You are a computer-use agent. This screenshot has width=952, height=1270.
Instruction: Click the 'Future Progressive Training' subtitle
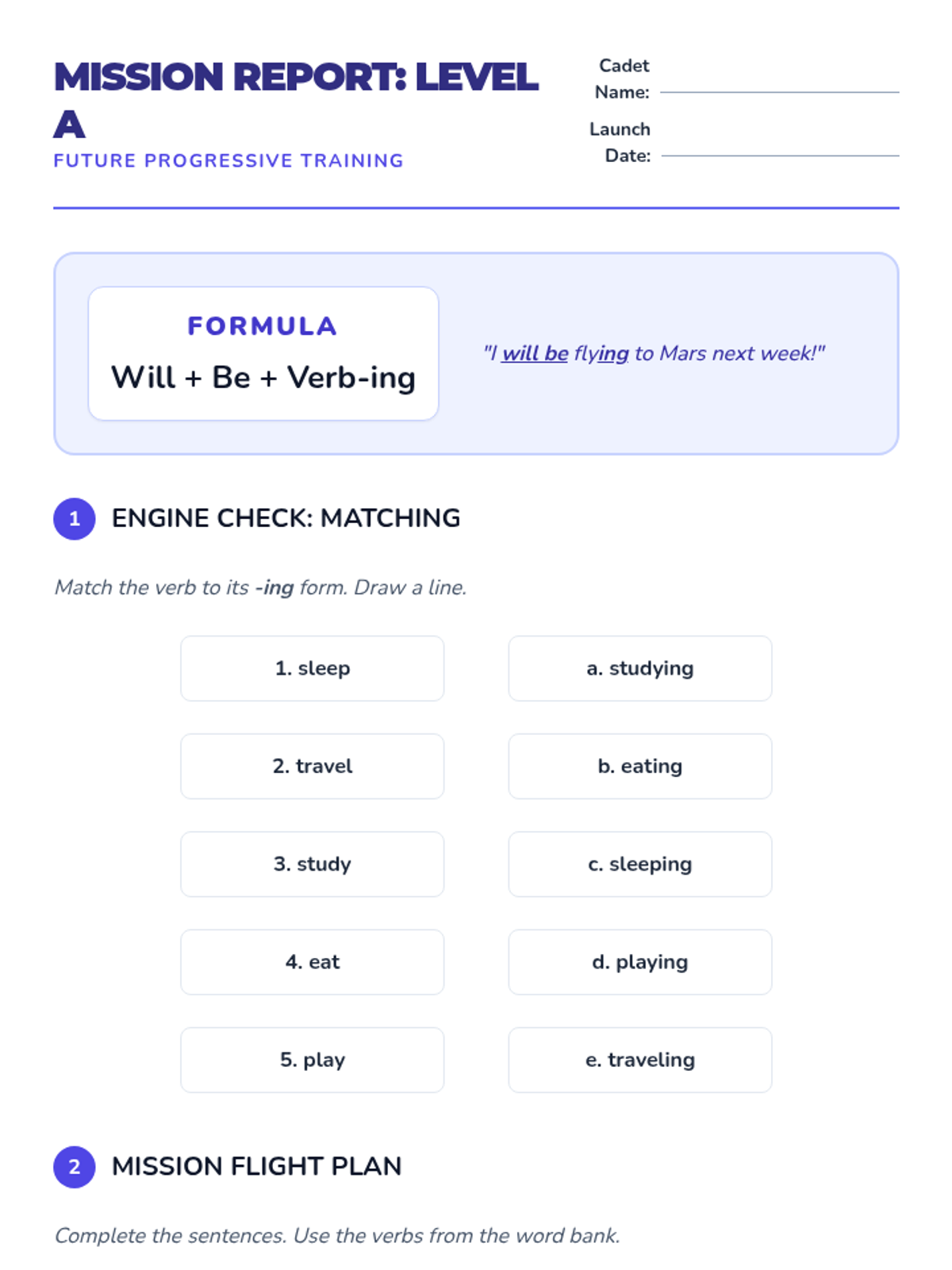point(228,160)
